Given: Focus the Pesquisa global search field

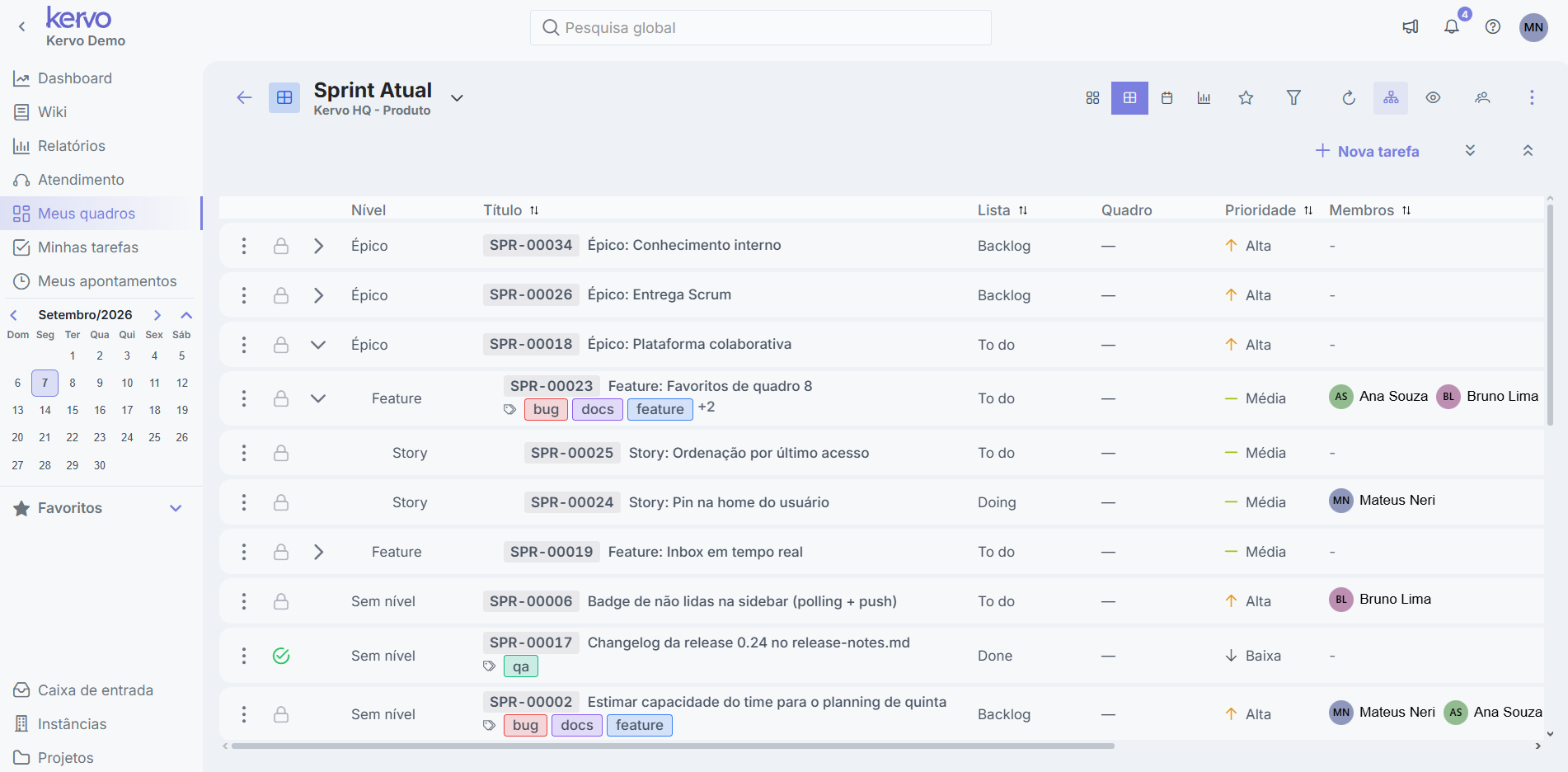Looking at the screenshot, I should click(760, 28).
